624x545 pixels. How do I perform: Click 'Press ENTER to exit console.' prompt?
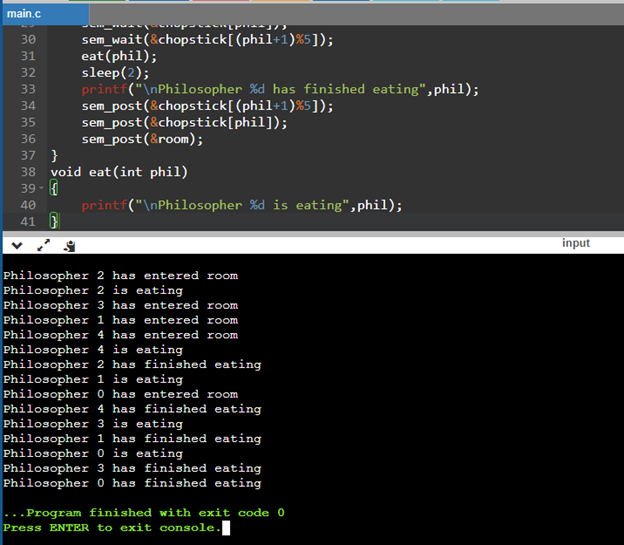click(x=112, y=528)
